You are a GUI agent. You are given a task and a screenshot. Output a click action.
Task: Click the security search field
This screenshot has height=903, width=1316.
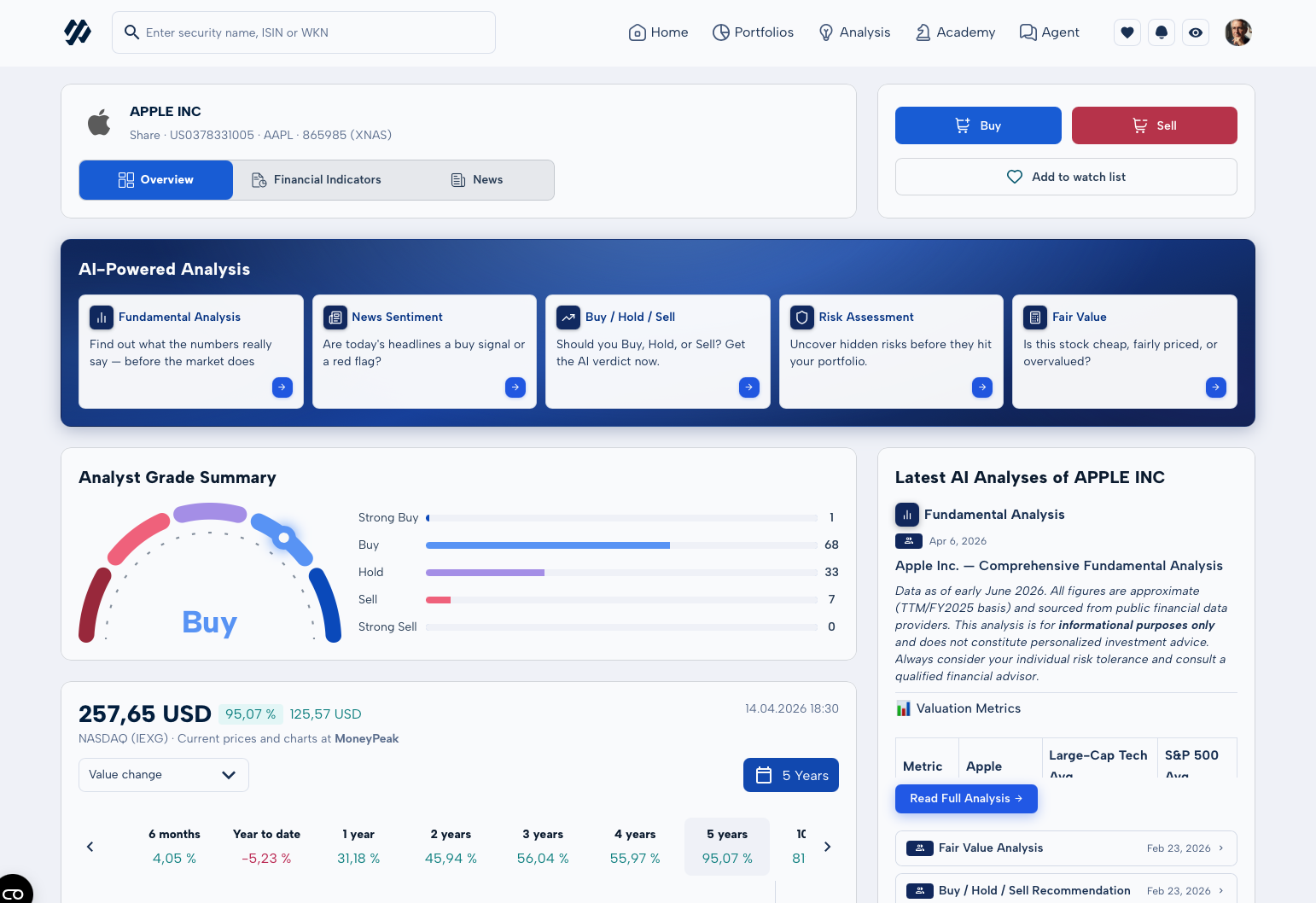304,32
